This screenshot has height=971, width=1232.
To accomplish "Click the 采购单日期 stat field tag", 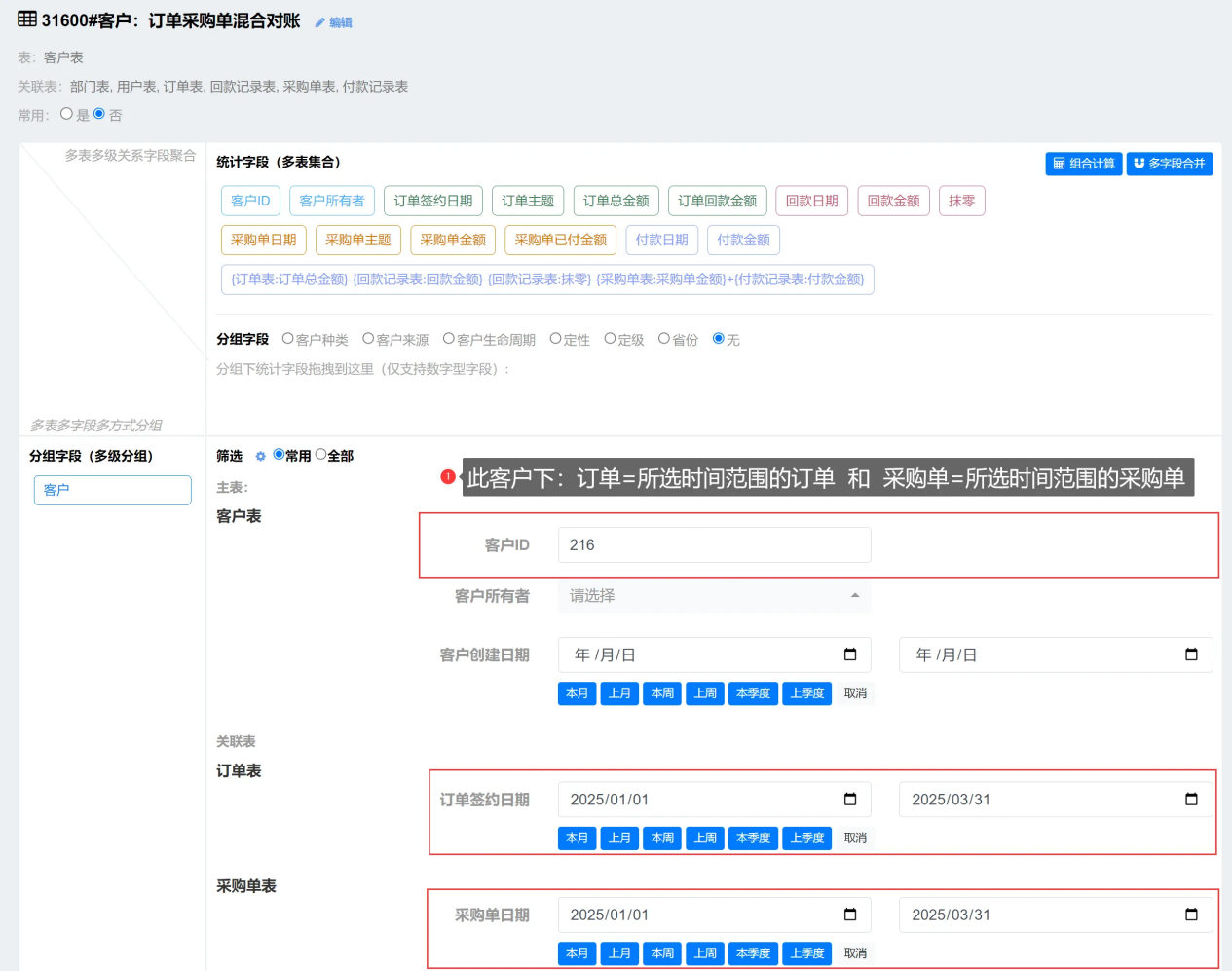I will tap(264, 240).
